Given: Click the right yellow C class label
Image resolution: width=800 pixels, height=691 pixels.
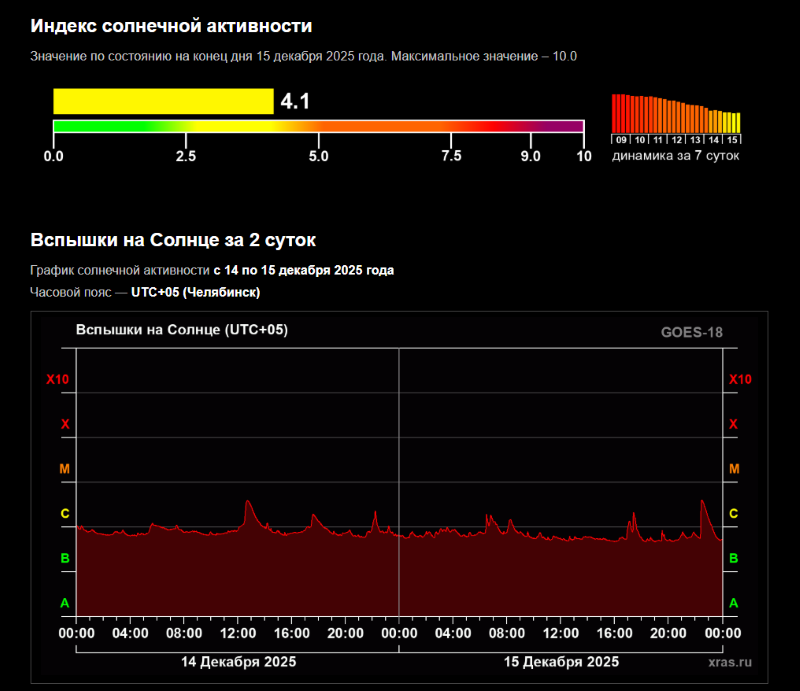Looking at the screenshot, I should click(x=734, y=513).
